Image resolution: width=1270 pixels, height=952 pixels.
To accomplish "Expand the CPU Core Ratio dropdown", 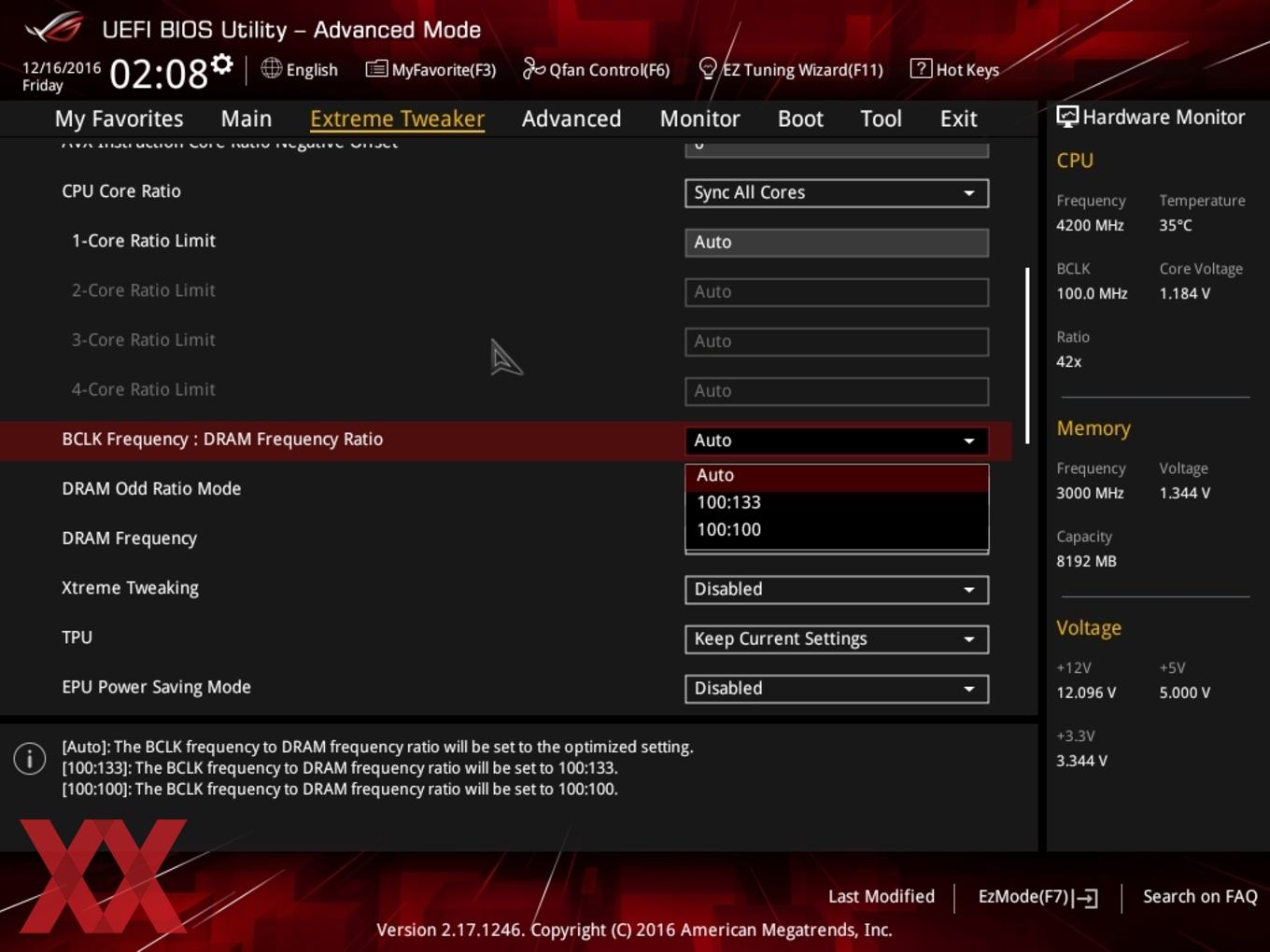I will pyautogui.click(x=837, y=192).
